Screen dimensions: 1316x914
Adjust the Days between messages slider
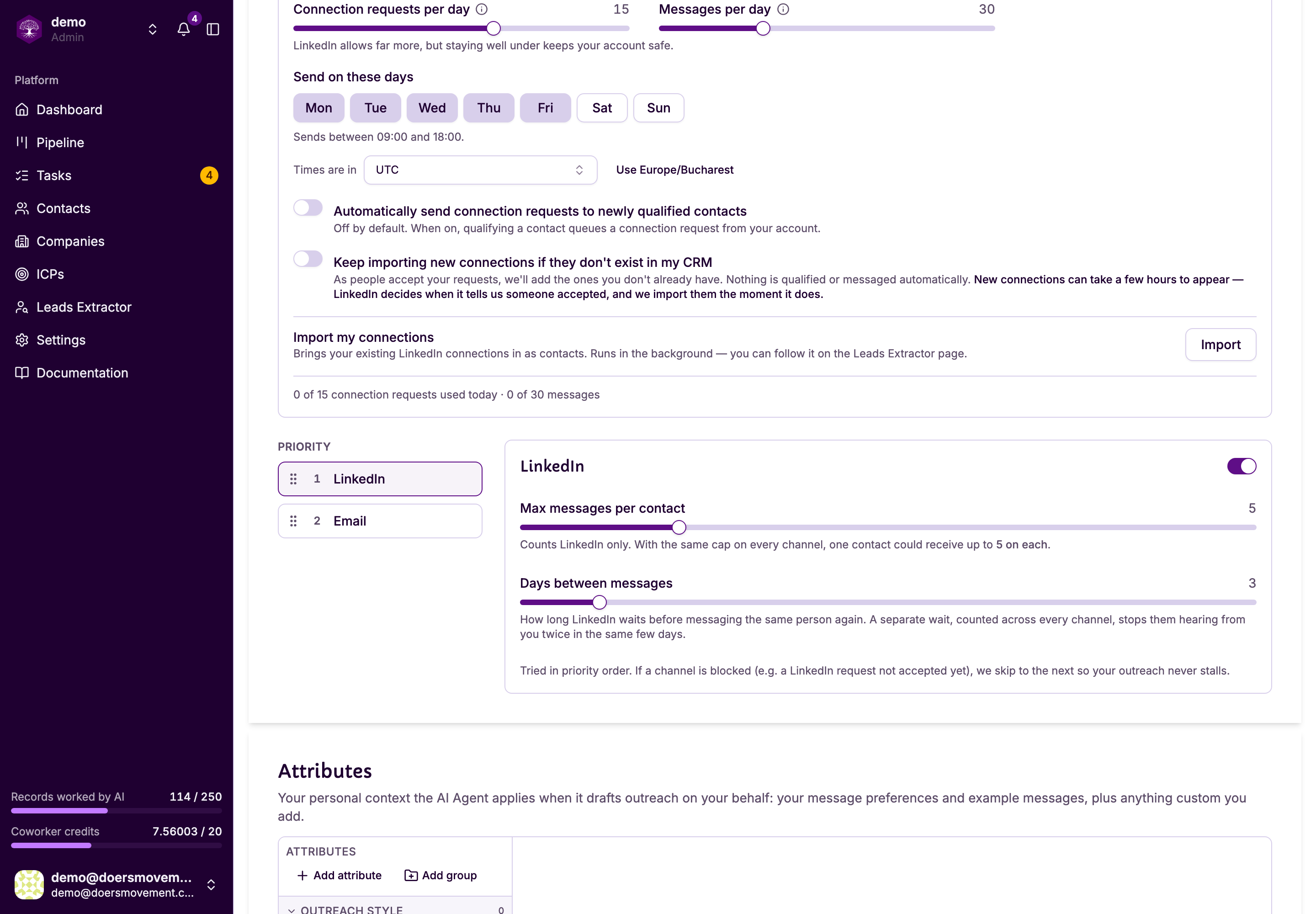click(599, 602)
